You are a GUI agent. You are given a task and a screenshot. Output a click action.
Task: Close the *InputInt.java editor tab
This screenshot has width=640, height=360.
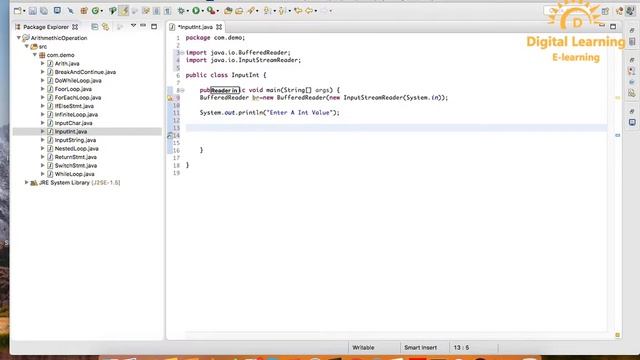pos(219,27)
